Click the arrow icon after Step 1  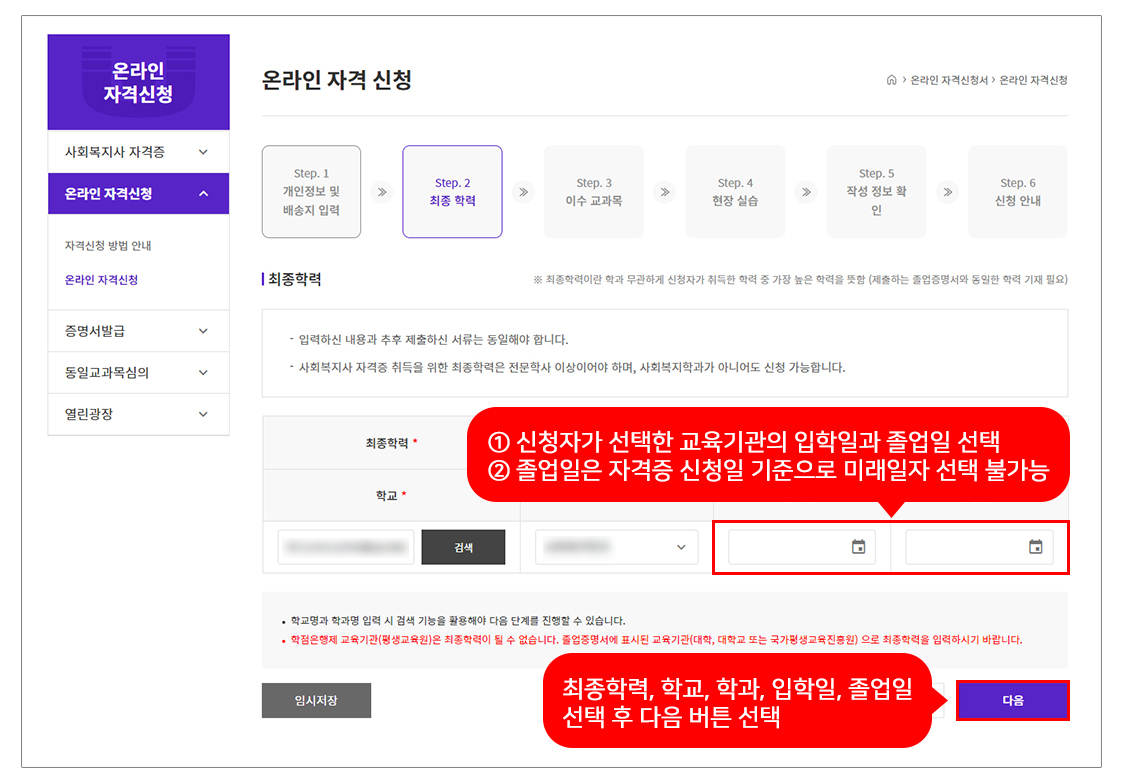click(x=381, y=192)
